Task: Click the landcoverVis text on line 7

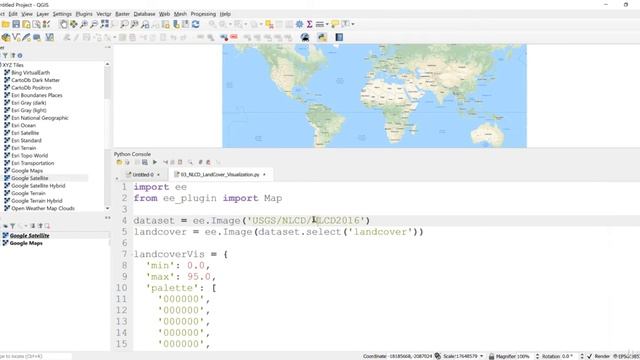Action: [x=169, y=254]
